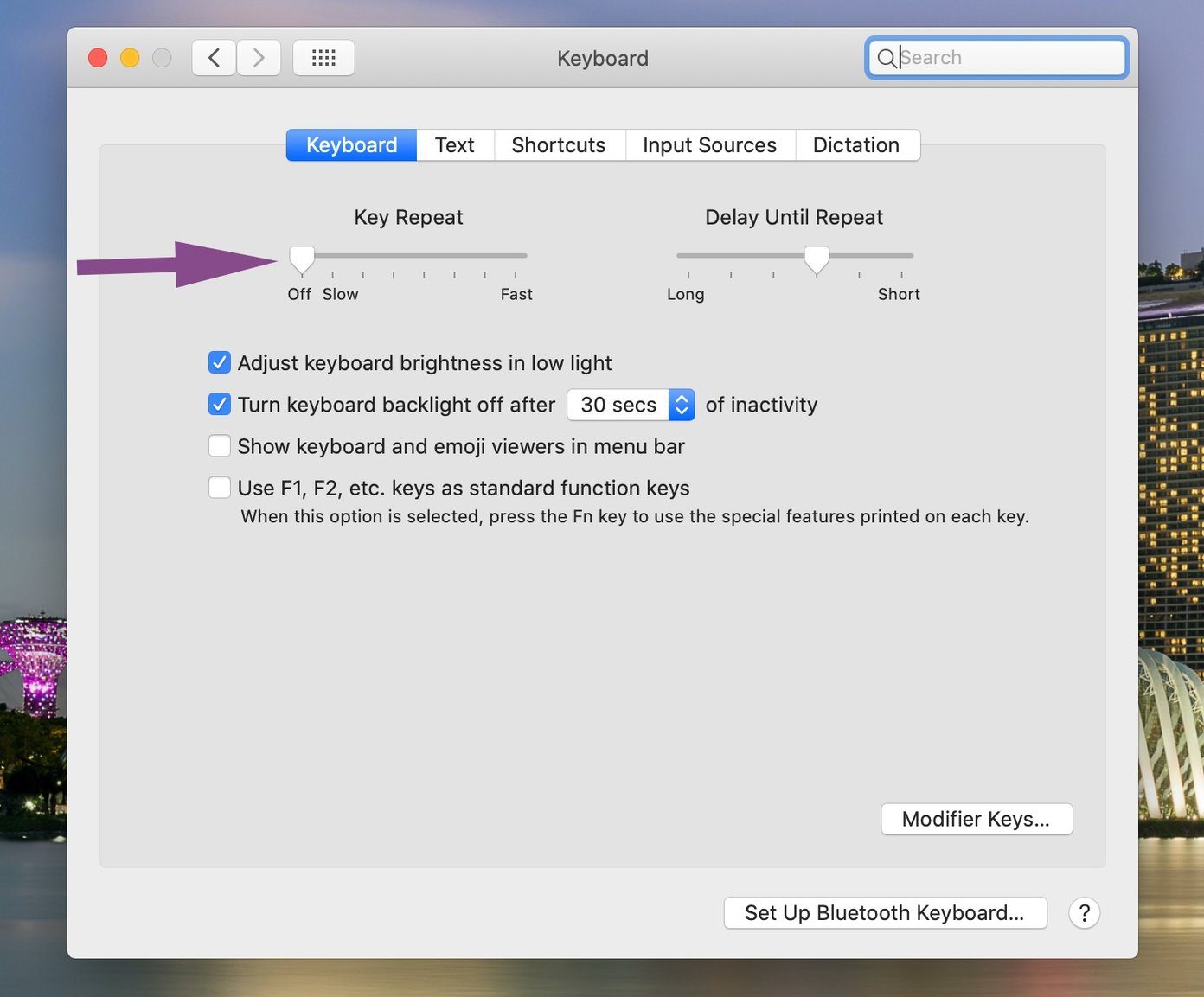Switch to the Dictation tab
Image resolution: width=1204 pixels, height=997 pixels.
[x=856, y=145]
